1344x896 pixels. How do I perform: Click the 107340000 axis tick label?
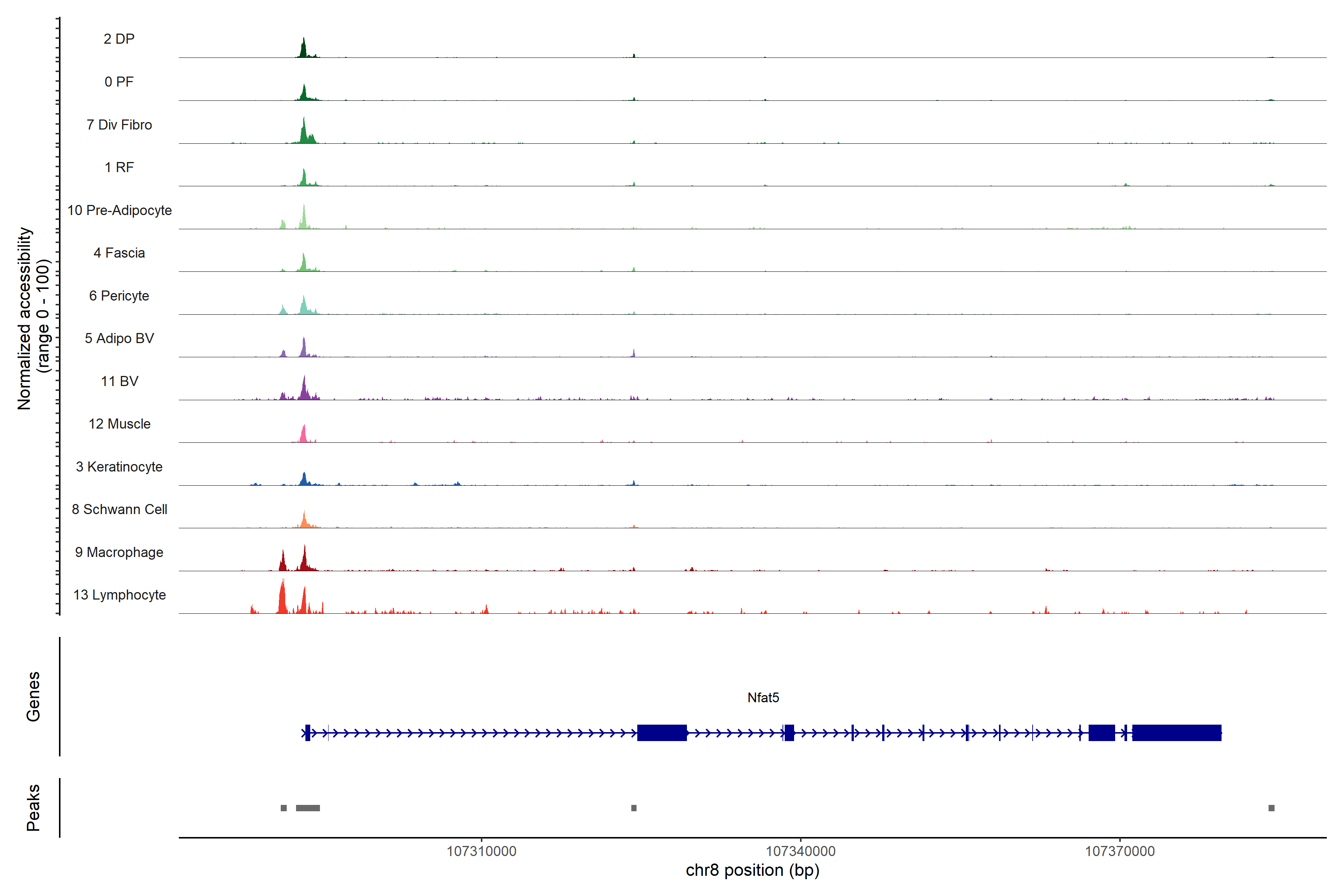coord(800,852)
